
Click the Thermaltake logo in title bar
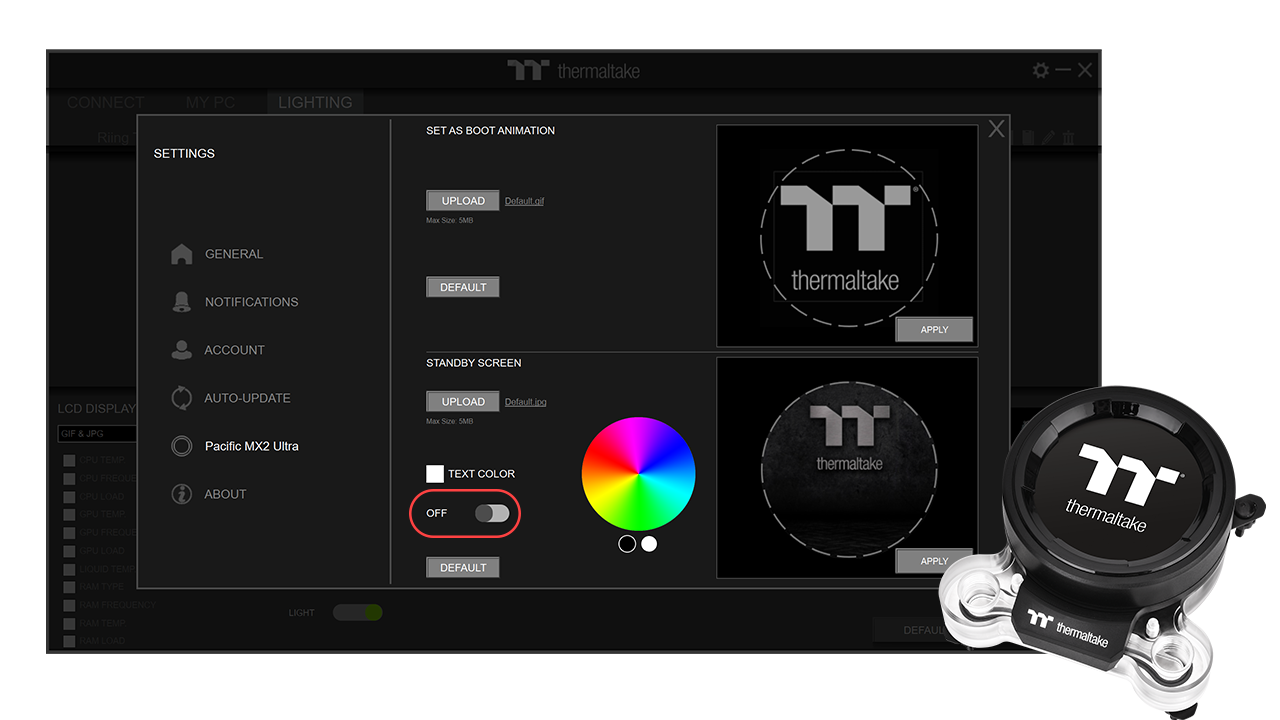[x=573, y=70]
